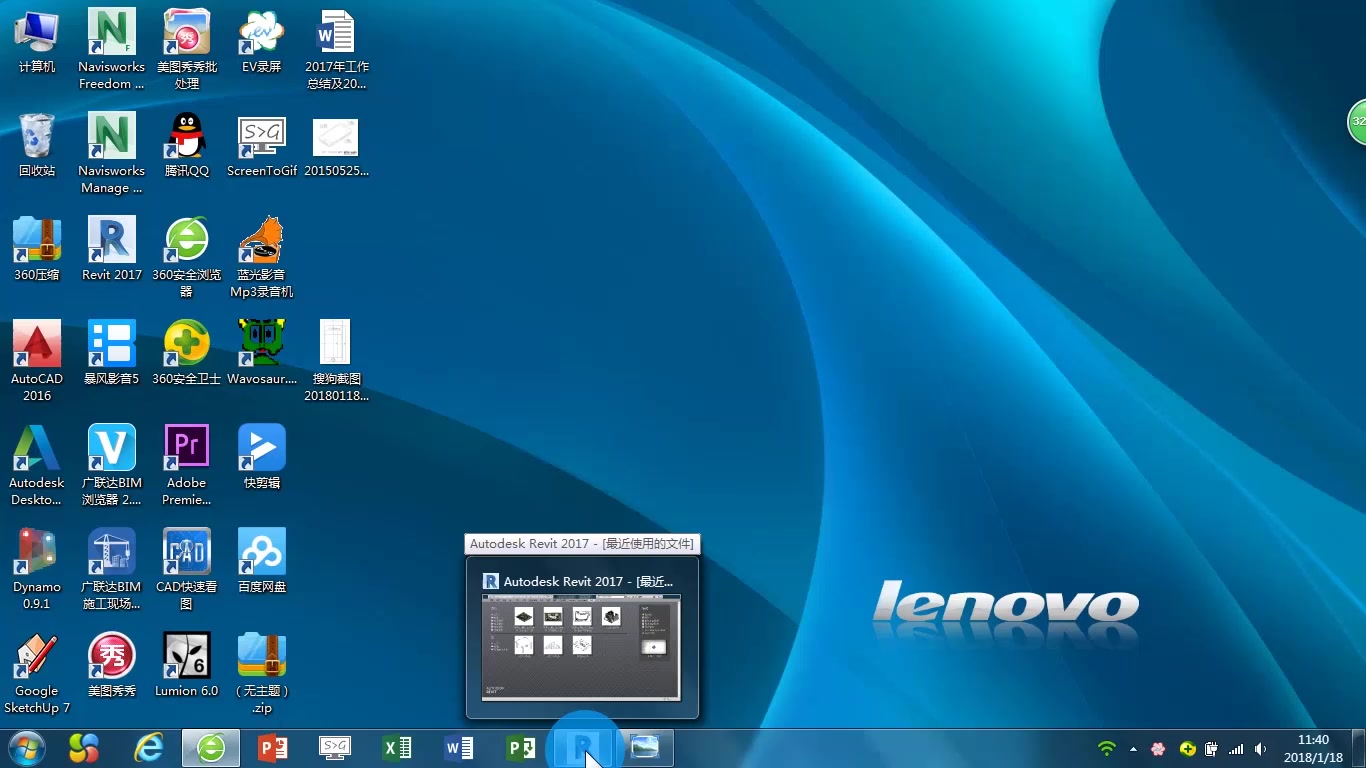Viewport: 1366px width, 768px height.
Task: Open 广联达BIM施工现场 shortcut
Action: coord(112,569)
